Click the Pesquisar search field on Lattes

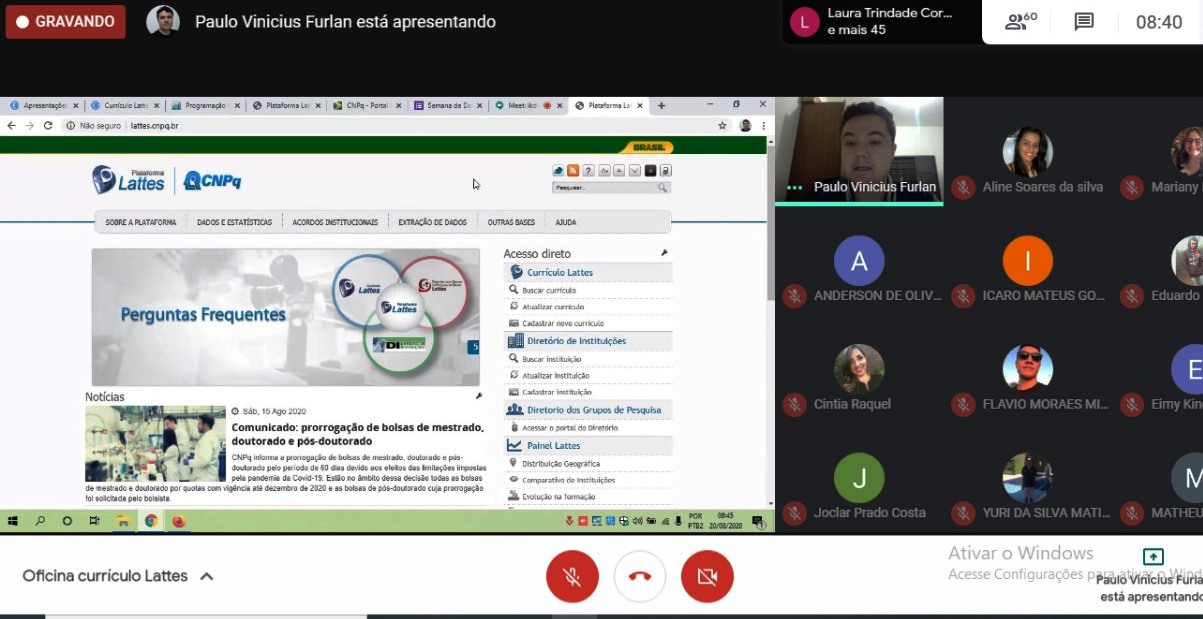click(x=604, y=187)
